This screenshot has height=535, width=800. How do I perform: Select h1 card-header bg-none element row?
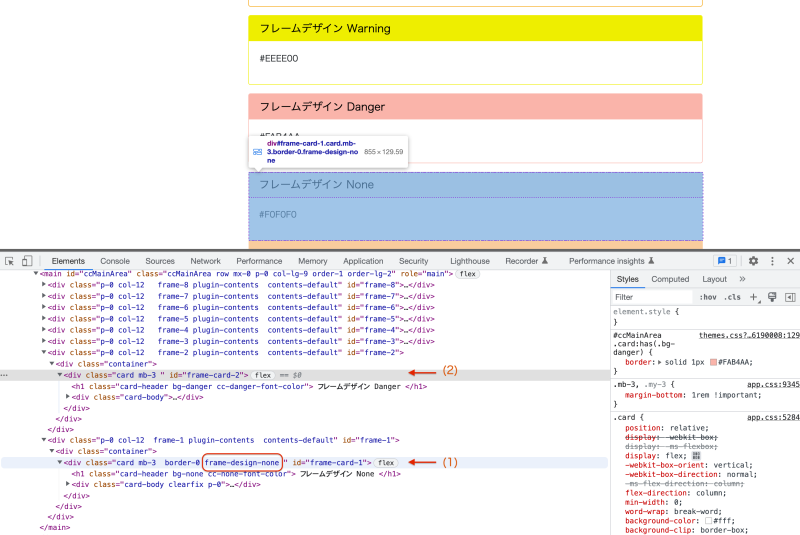(x=236, y=474)
